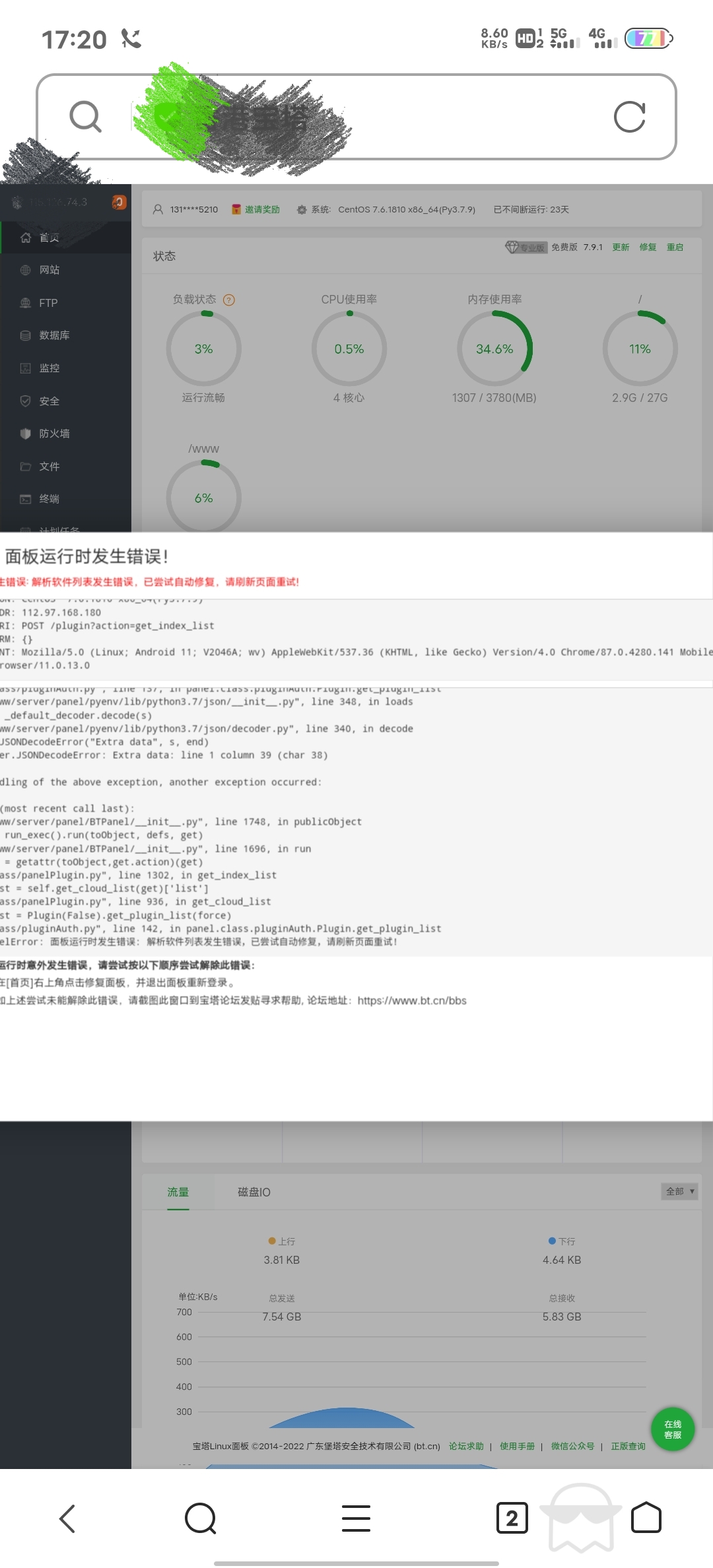The width and height of the screenshot is (713, 1568).
Task: Click the 总发送 7.54 GB value
Action: click(282, 1317)
